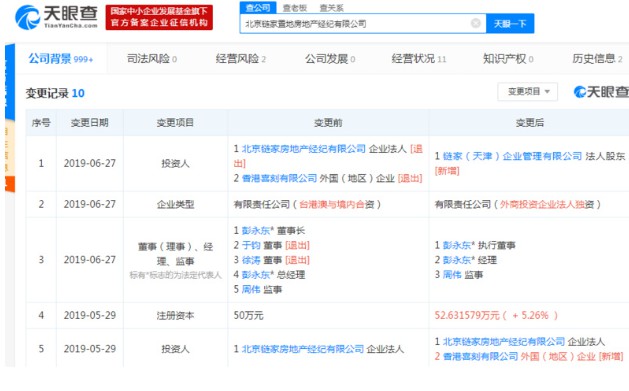Viewport: 629px width, 391px height.
Task: Select the 变更前 column header
Action: [328, 123]
